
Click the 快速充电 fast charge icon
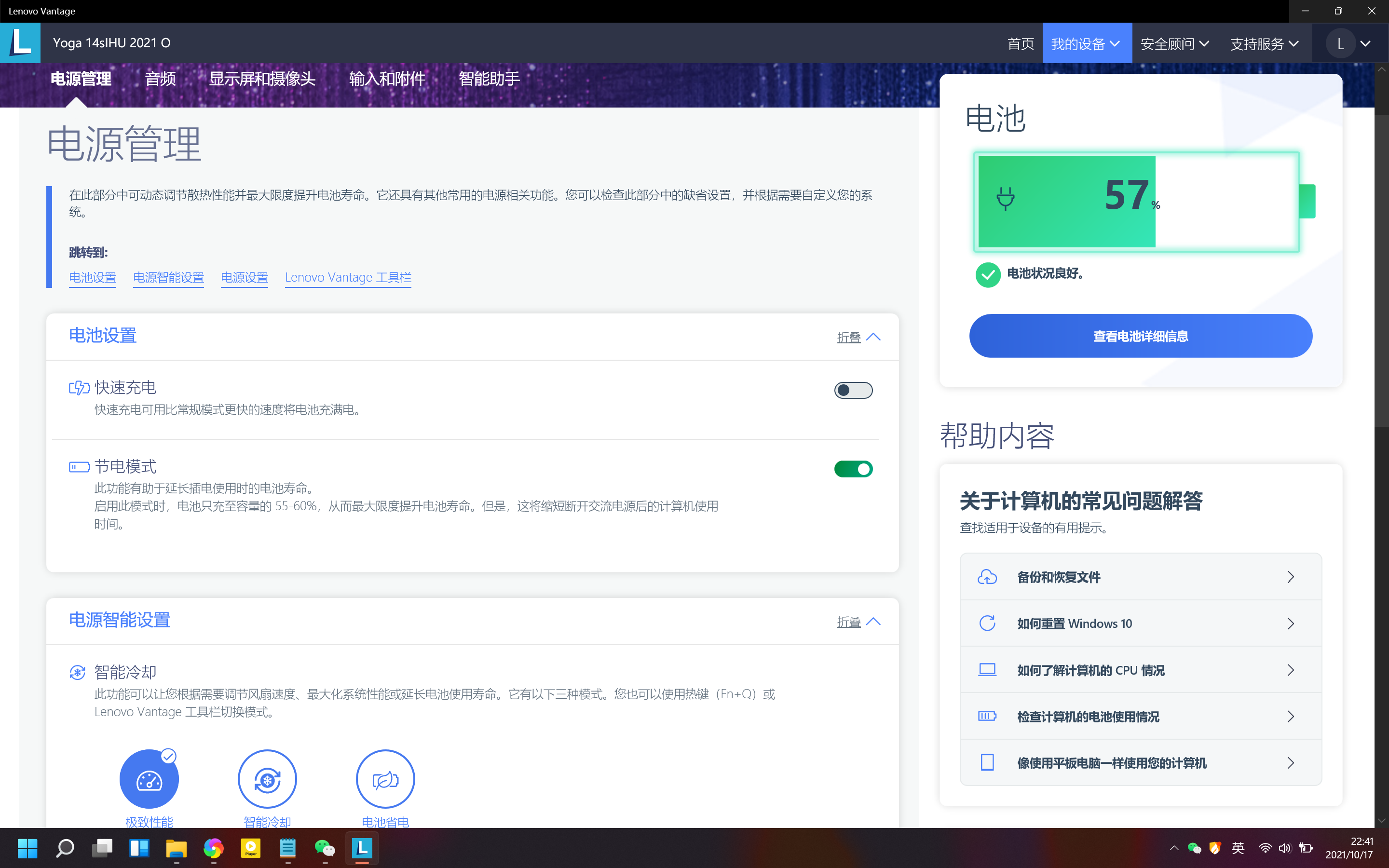(x=79, y=388)
